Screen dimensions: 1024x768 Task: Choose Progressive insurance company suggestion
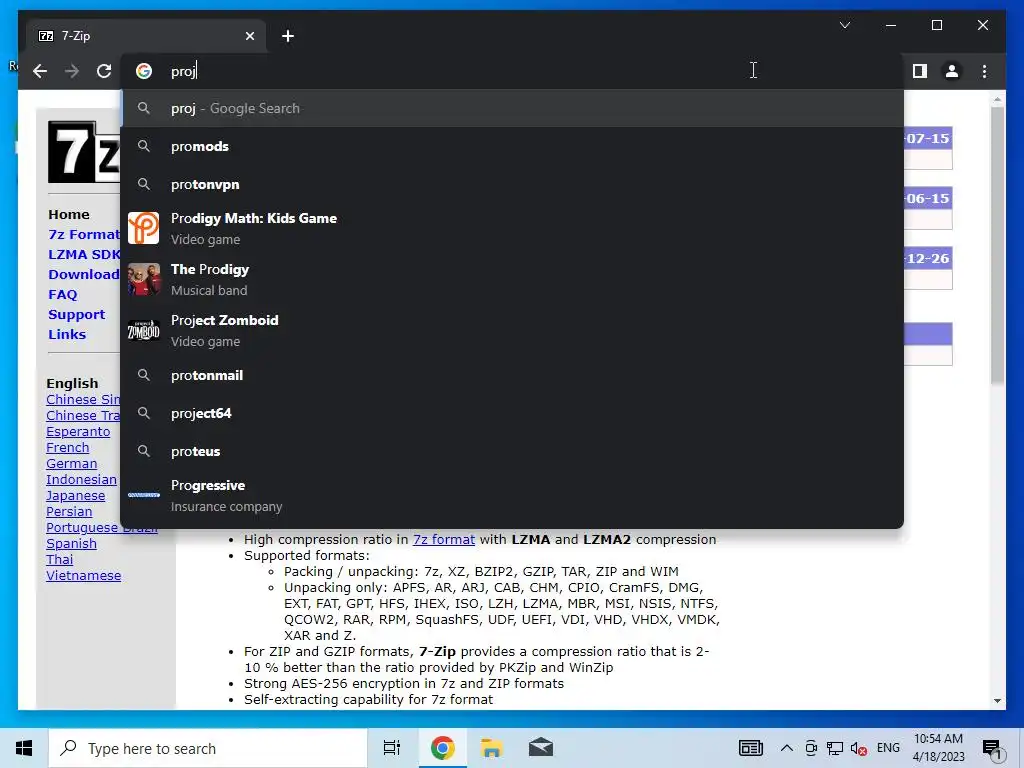click(513, 496)
